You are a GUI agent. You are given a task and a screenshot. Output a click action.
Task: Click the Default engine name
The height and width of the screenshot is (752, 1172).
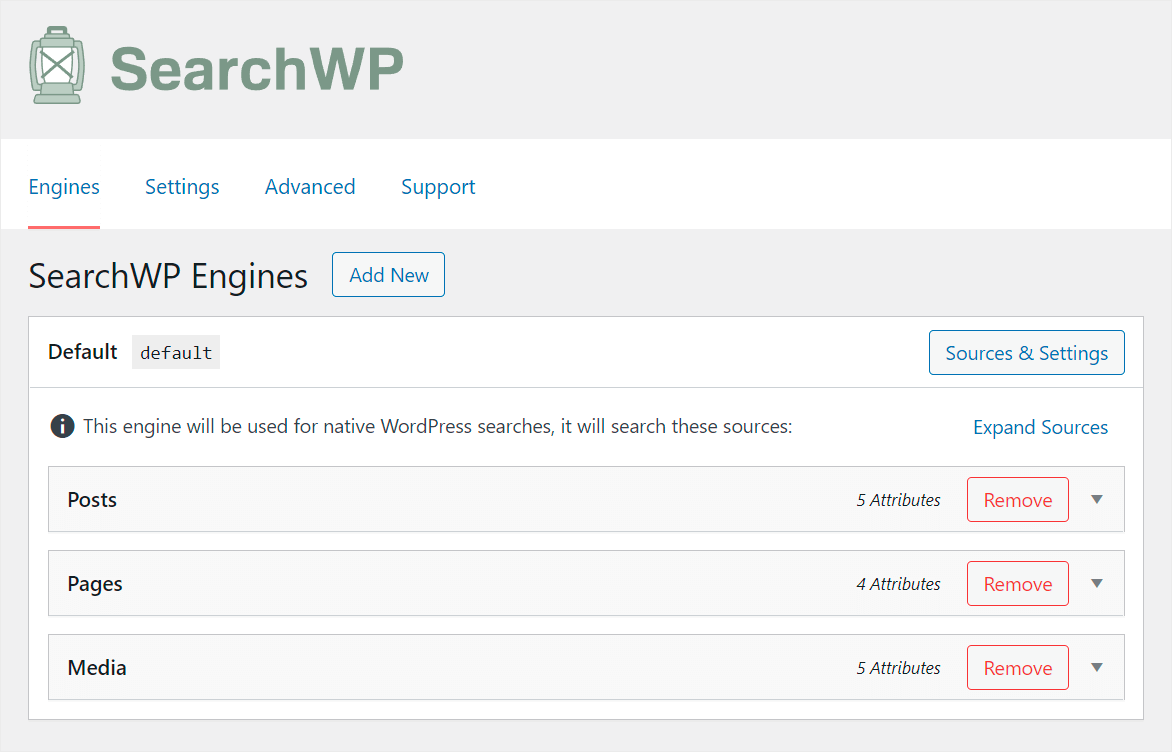click(82, 351)
